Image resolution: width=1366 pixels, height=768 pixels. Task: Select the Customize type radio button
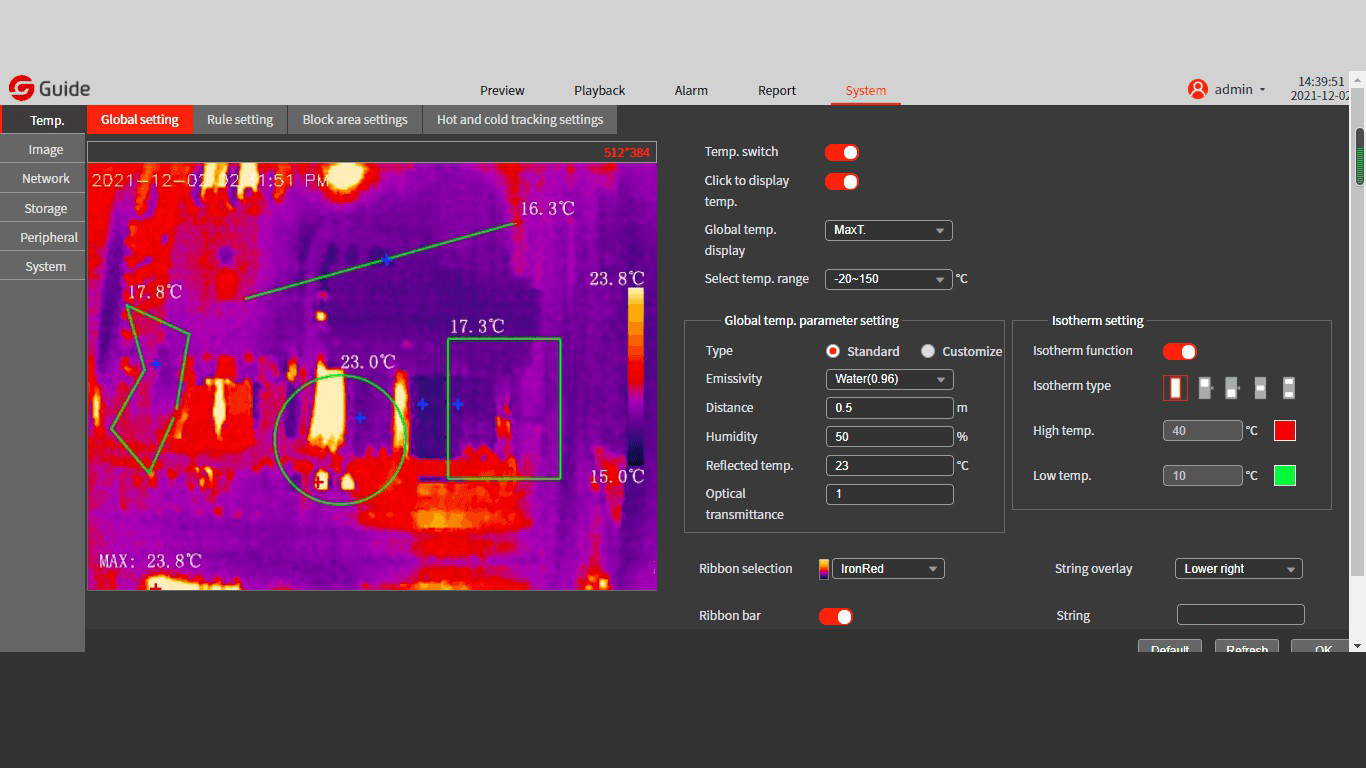click(x=928, y=351)
